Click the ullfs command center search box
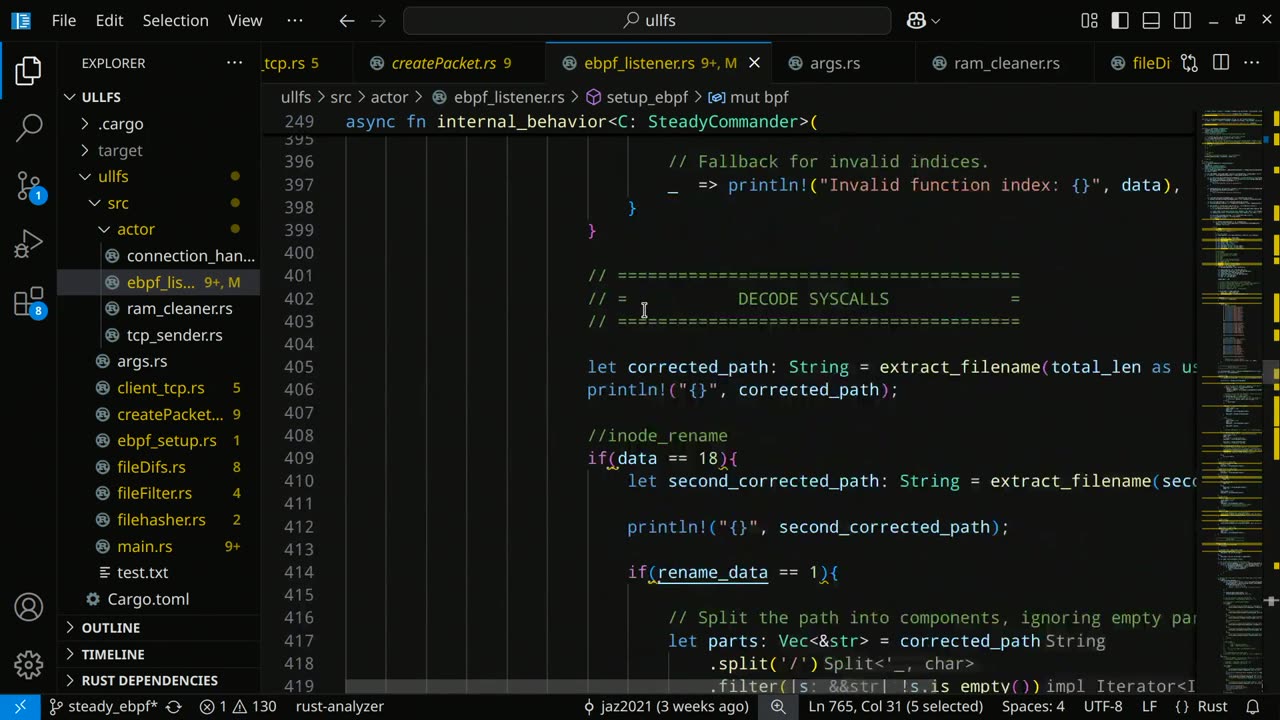Viewport: 1280px width, 720px height. 647,20
